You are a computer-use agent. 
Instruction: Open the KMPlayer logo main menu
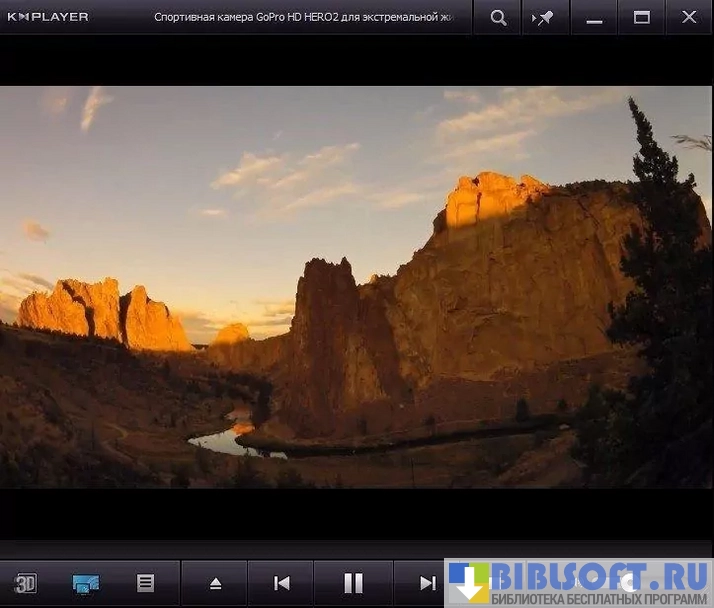[x=47, y=17]
